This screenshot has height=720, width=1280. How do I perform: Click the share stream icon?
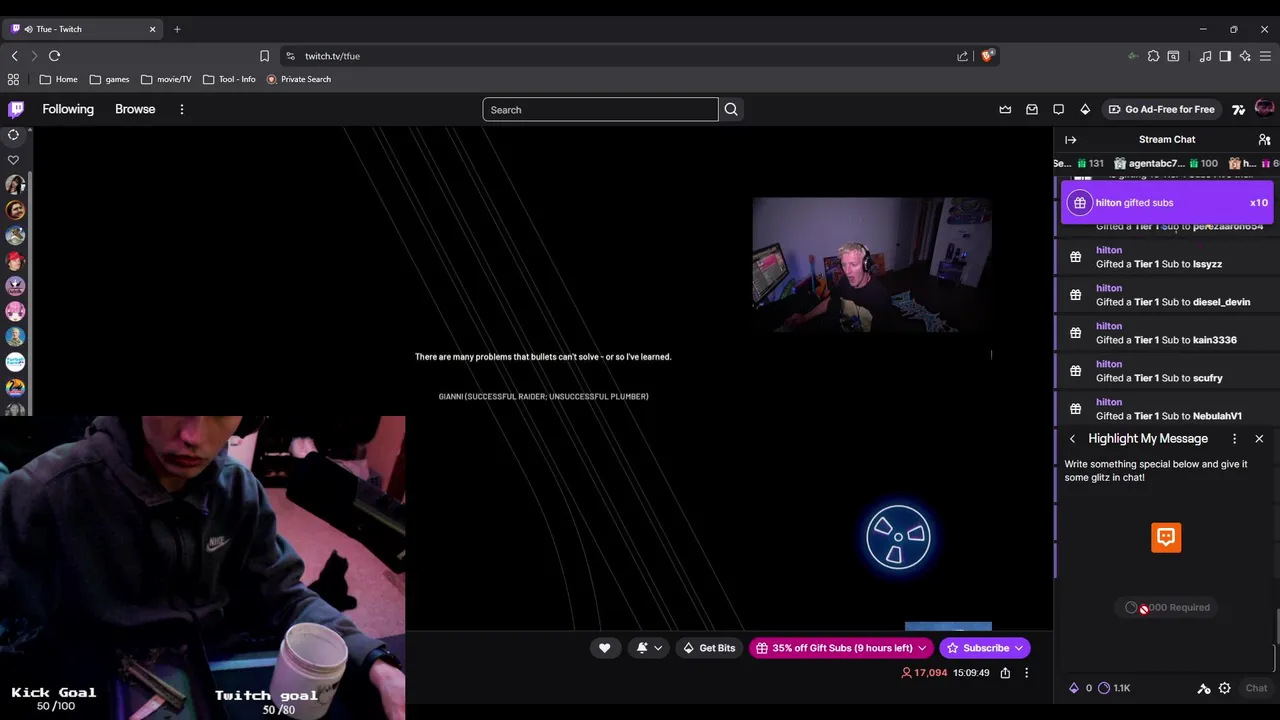click(1005, 673)
